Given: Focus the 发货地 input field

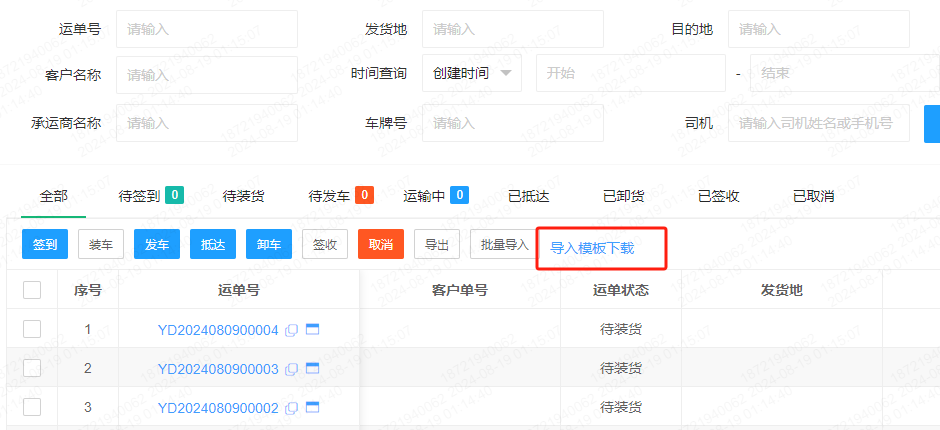Looking at the screenshot, I should [x=513, y=29].
